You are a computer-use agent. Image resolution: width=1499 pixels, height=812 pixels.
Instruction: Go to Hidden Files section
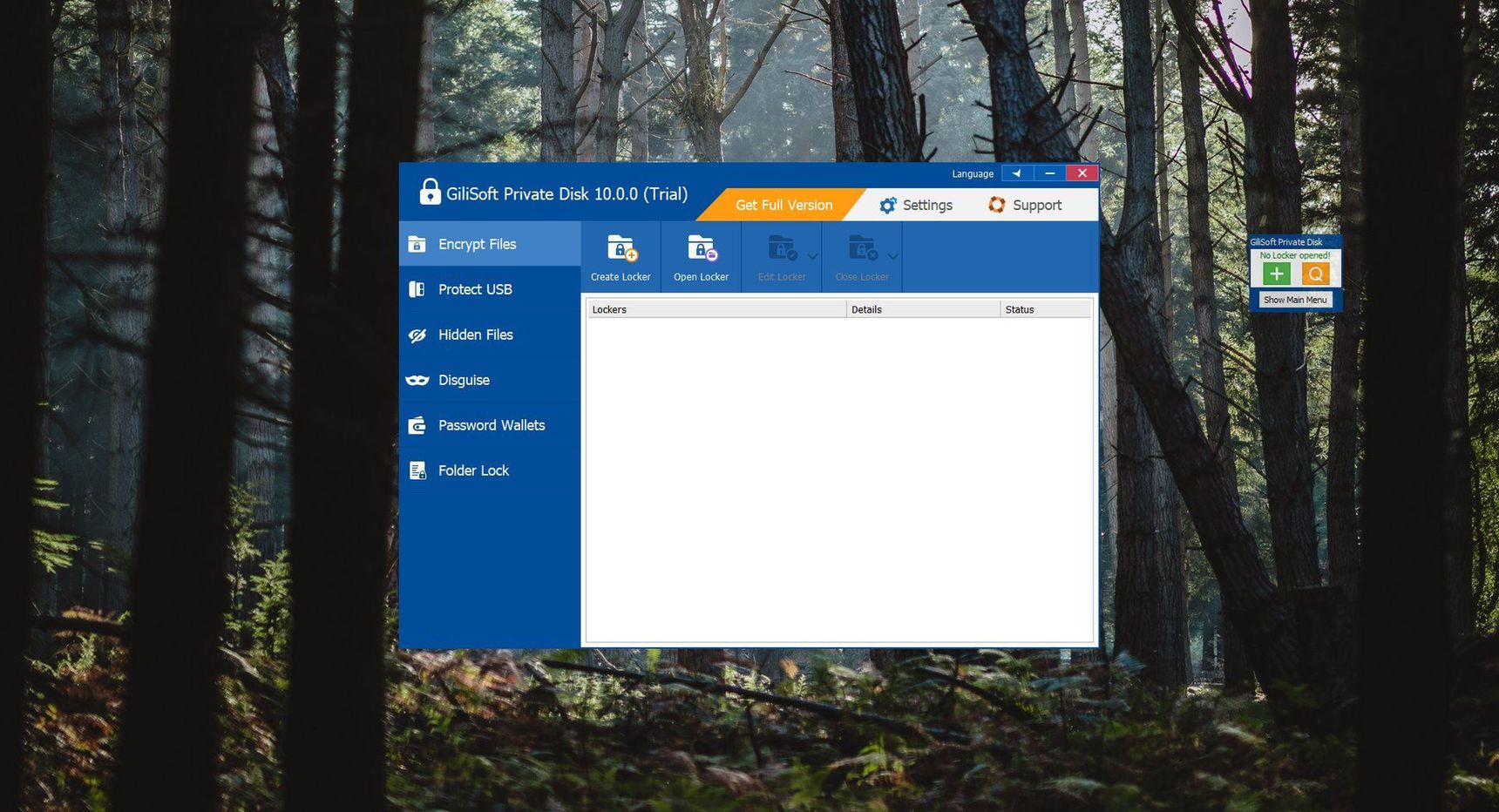pyautogui.click(x=490, y=335)
